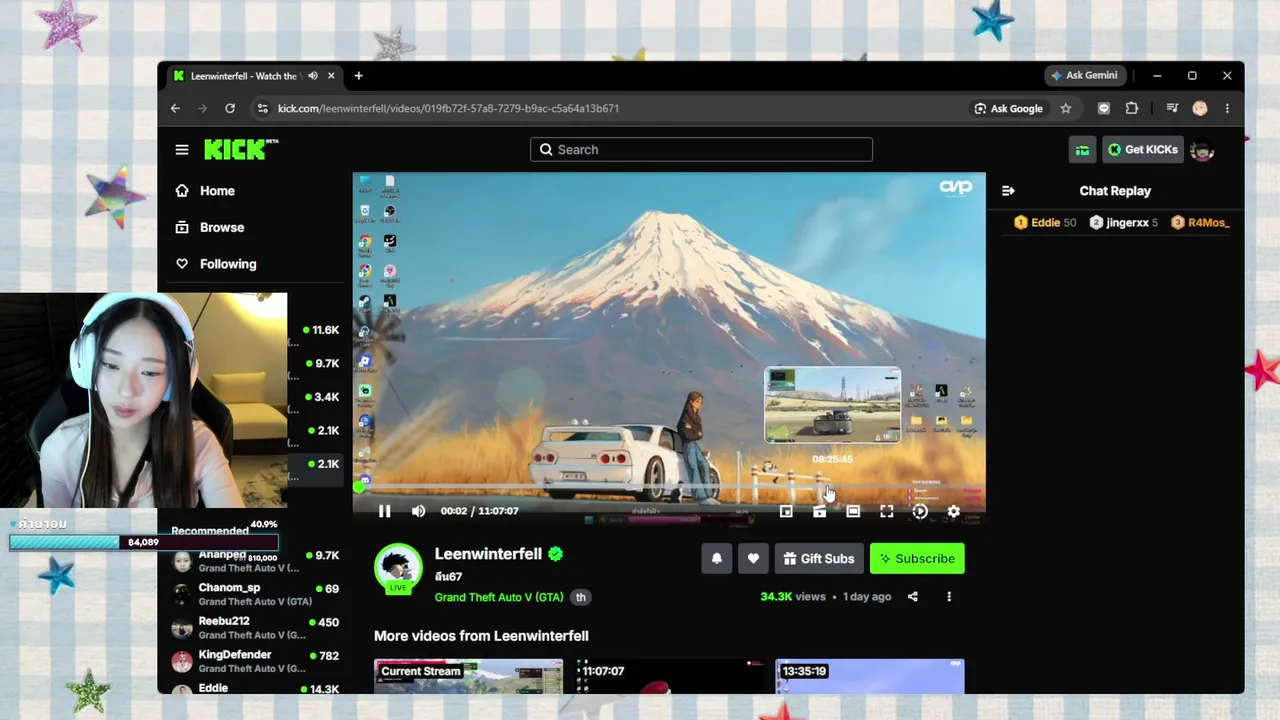Go back with the browser back arrow

tap(176, 108)
